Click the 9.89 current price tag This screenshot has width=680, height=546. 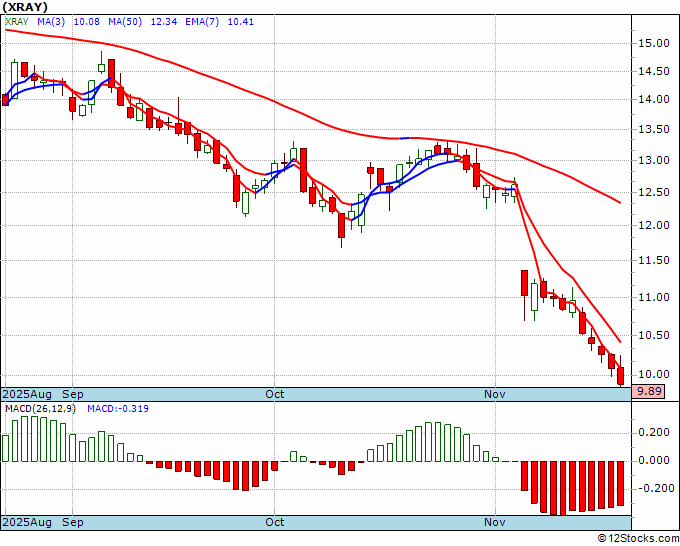649,392
